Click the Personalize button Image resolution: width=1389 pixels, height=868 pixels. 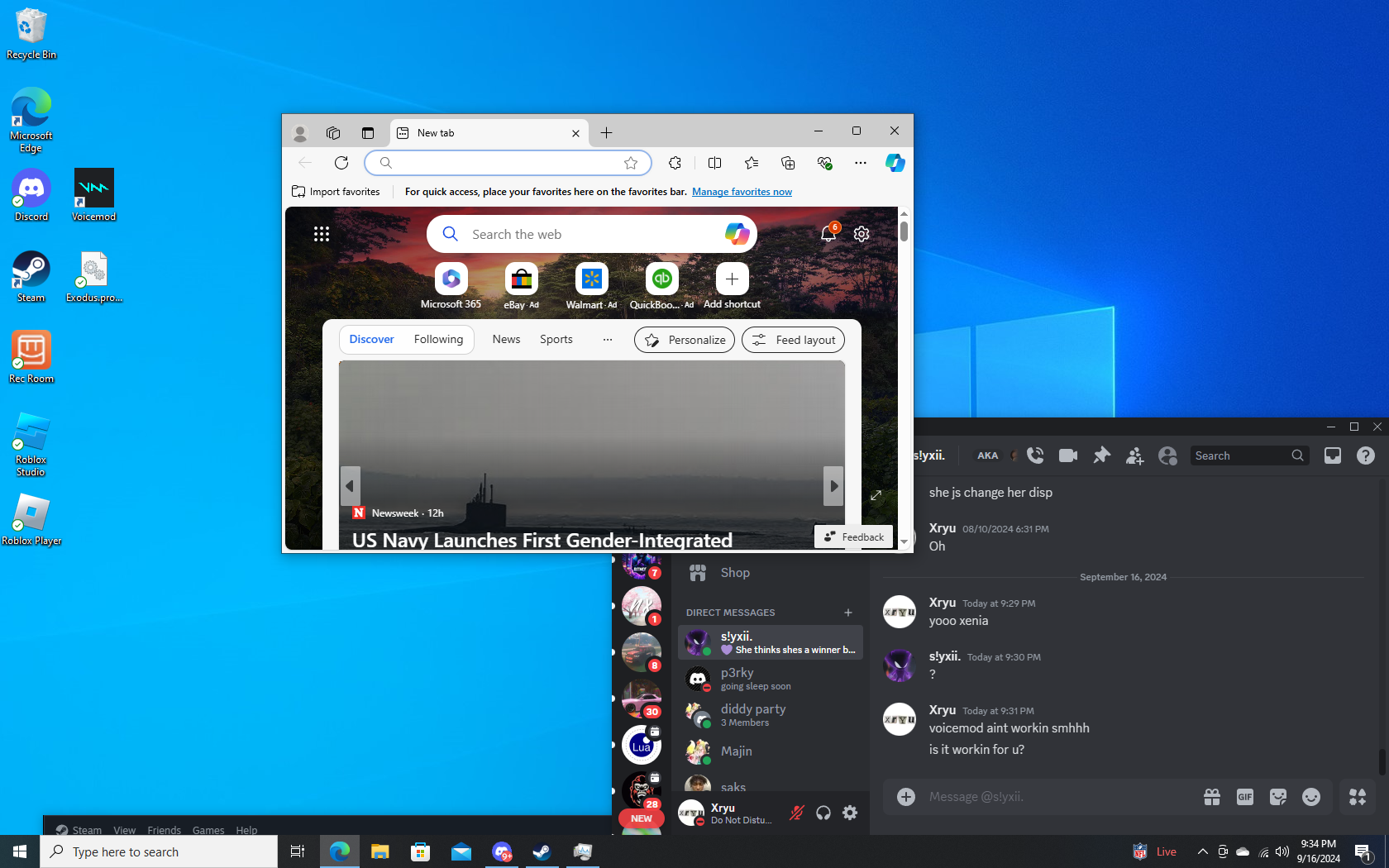(685, 340)
